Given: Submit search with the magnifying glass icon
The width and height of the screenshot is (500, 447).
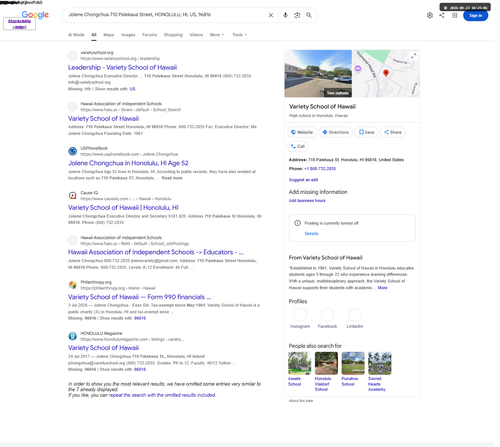Looking at the screenshot, I should click(309, 15).
